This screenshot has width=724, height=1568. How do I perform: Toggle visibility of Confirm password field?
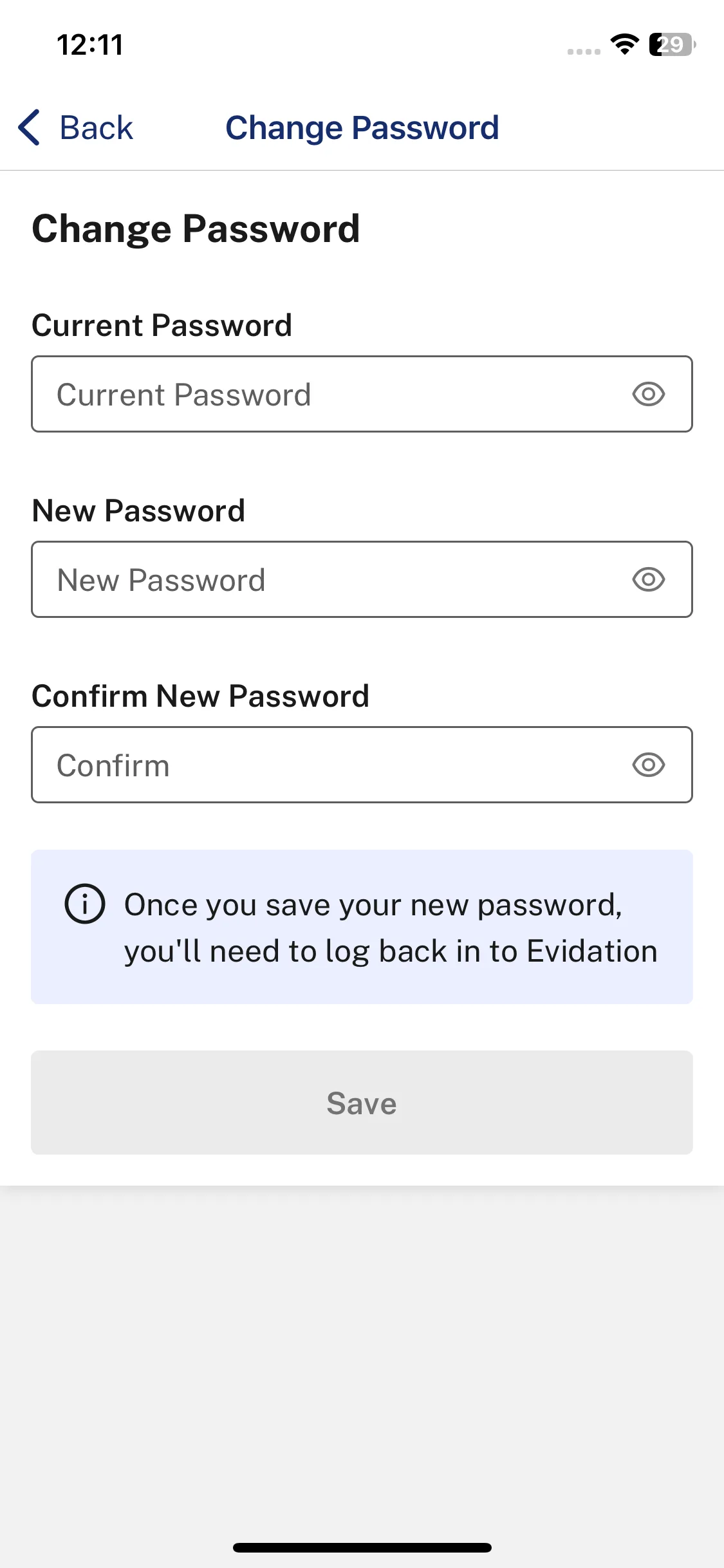click(648, 765)
